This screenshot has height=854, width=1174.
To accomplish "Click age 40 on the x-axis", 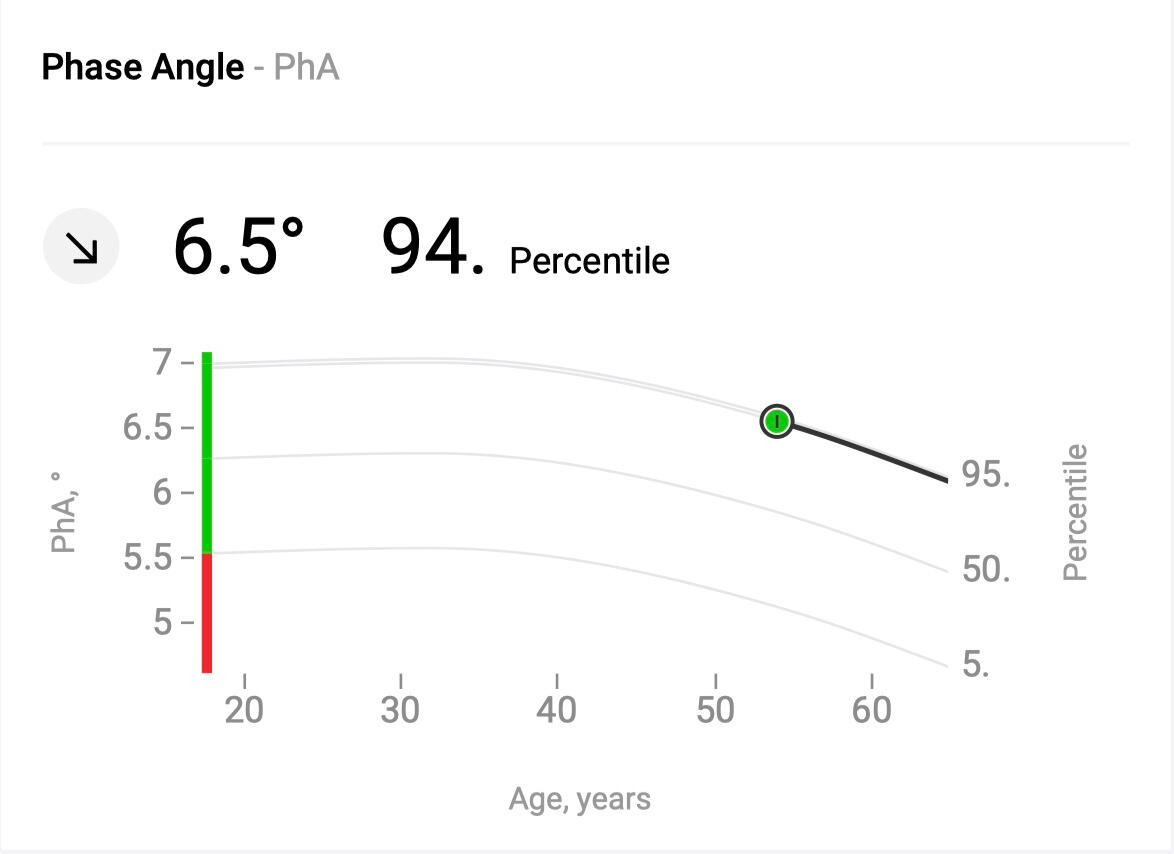I will tap(557, 710).
